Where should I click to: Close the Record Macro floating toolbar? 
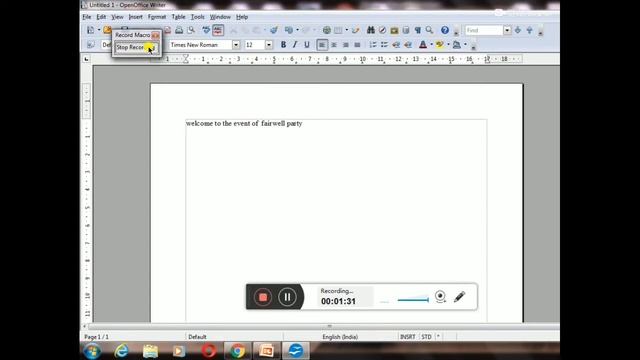(x=156, y=35)
